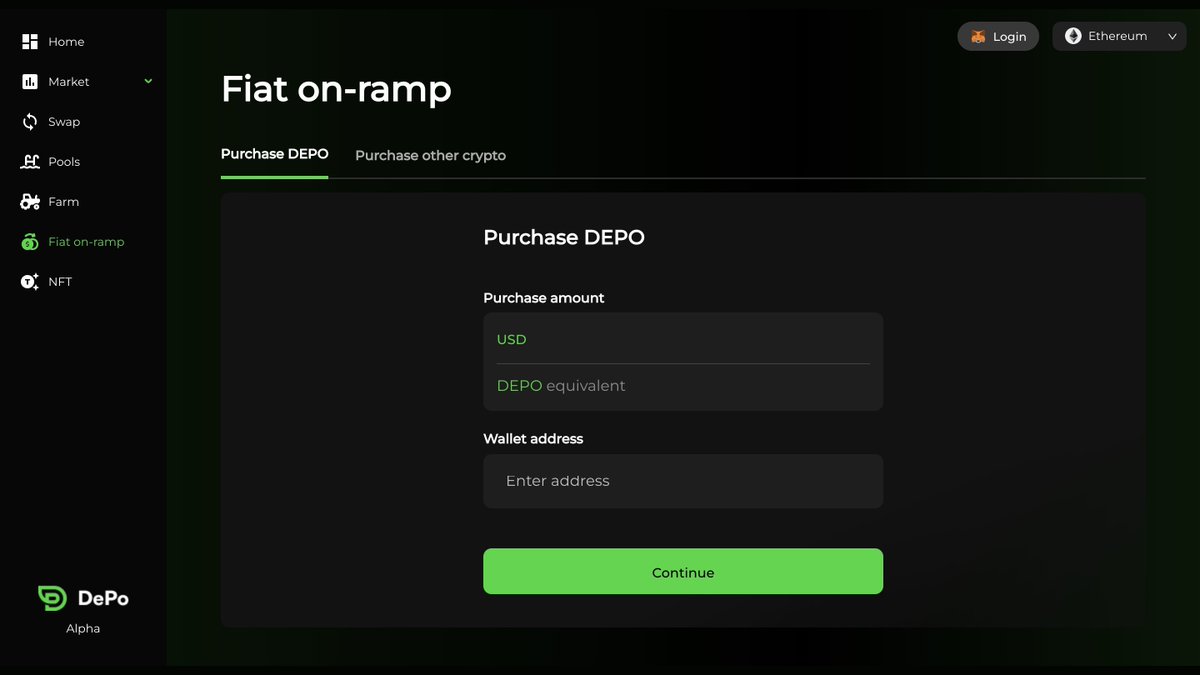Click the Market chart icon
Viewport: 1200px width, 675px height.
coord(30,82)
